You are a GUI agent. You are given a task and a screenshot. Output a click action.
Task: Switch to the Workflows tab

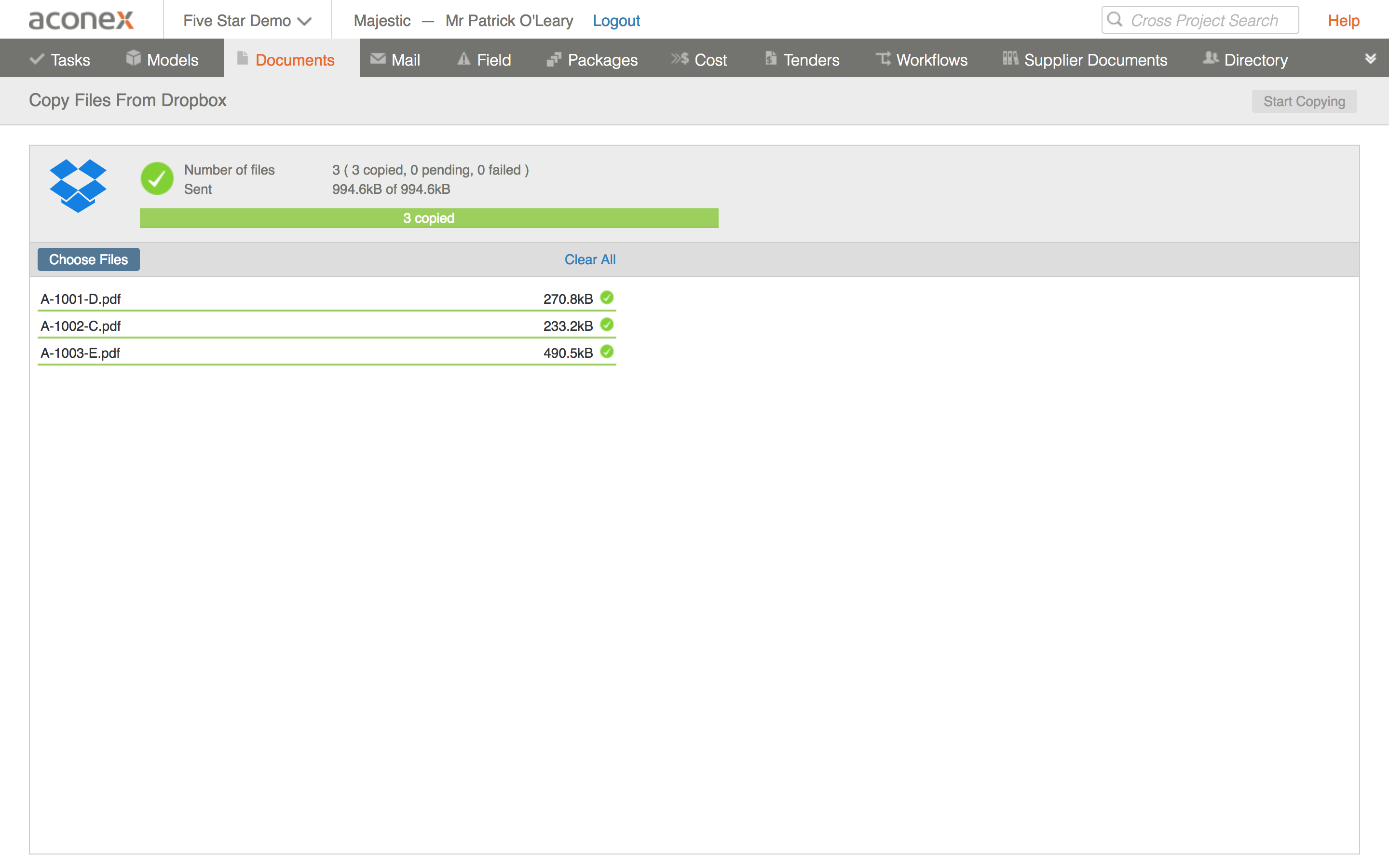[x=922, y=59]
